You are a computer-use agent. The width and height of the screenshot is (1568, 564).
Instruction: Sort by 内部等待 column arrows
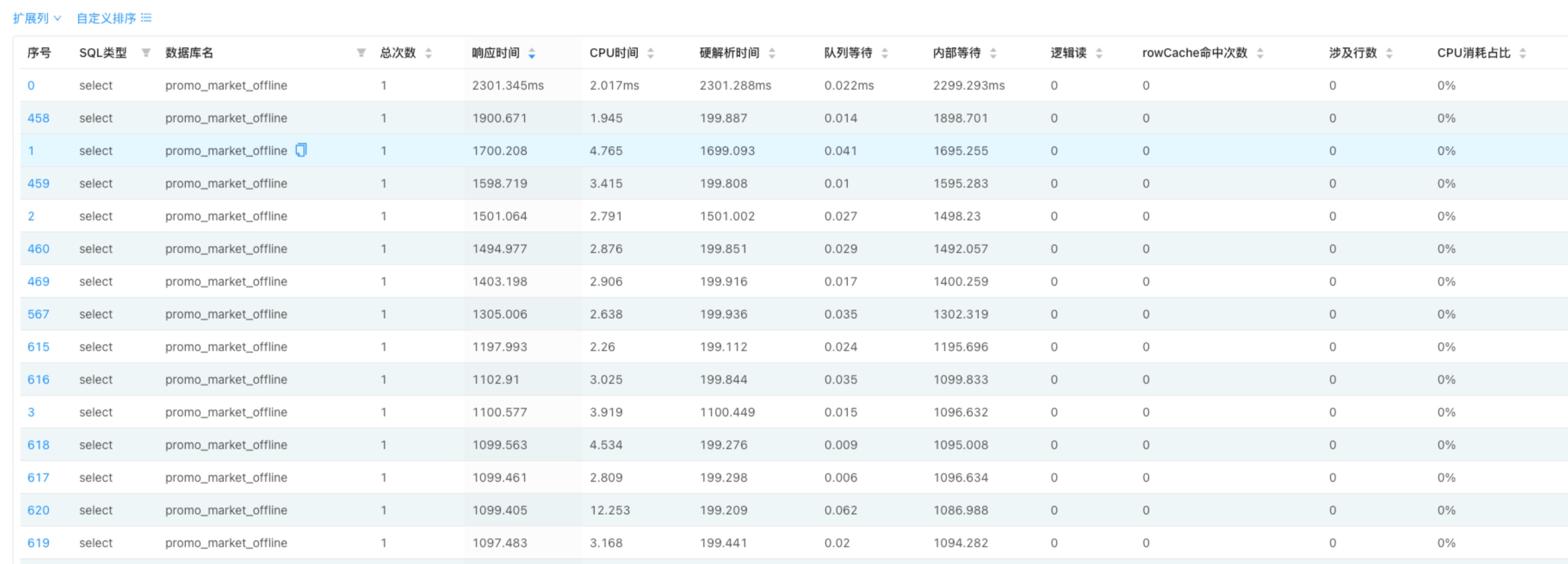pyautogui.click(x=994, y=53)
